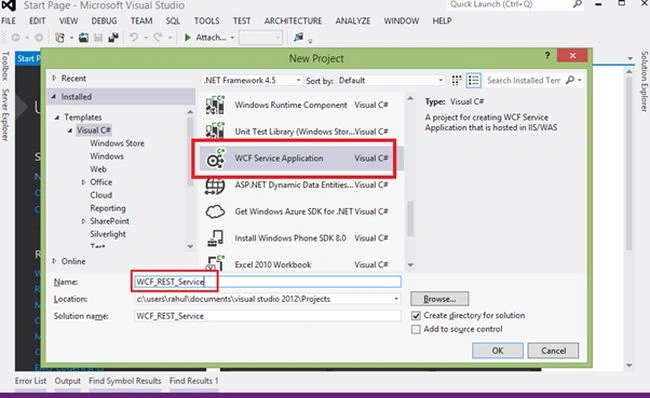Screen dimensions: 650x398
Task: Click the OK button
Action: (497, 351)
